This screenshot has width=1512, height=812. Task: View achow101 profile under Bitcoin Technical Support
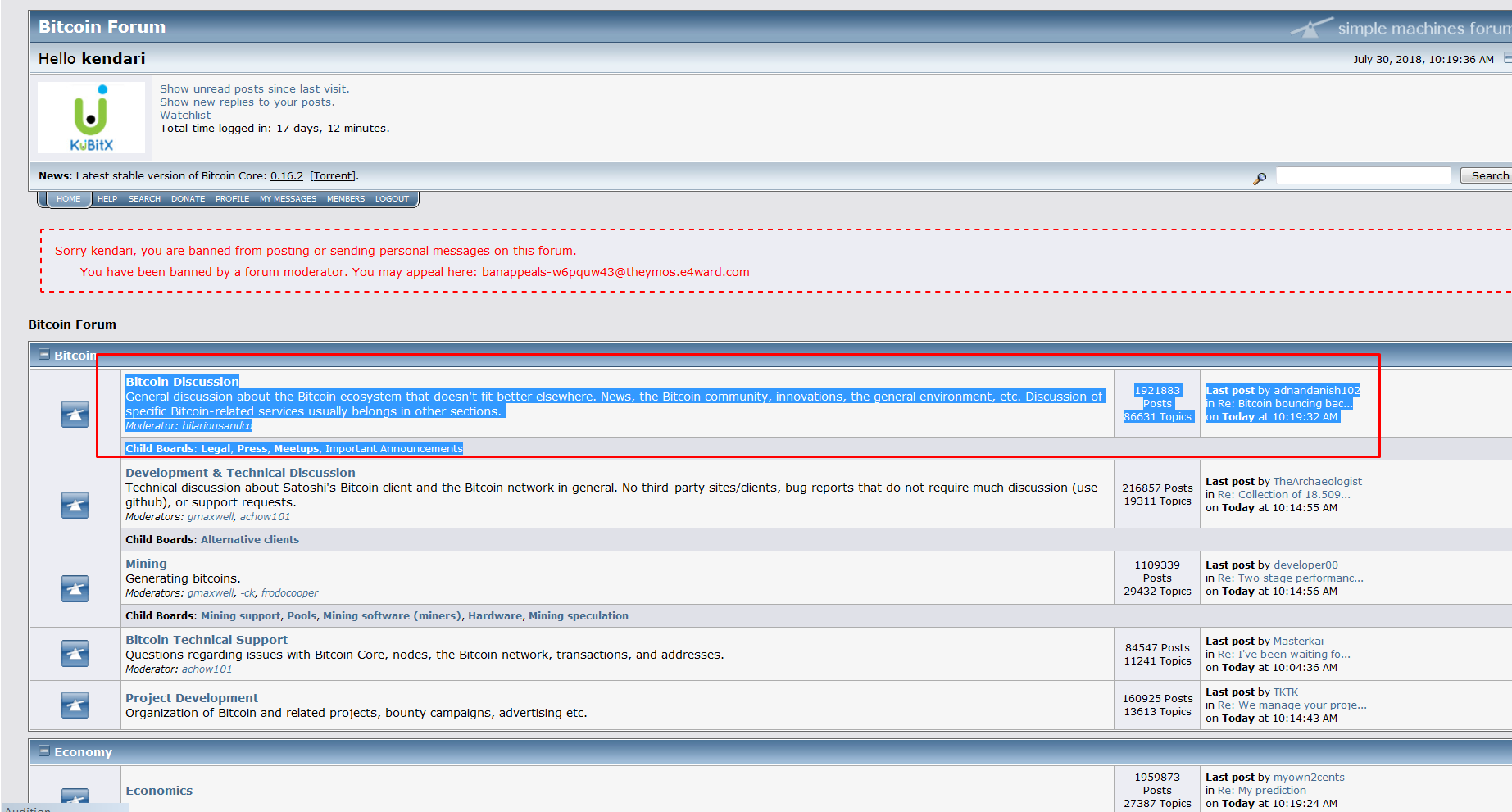tap(207, 669)
